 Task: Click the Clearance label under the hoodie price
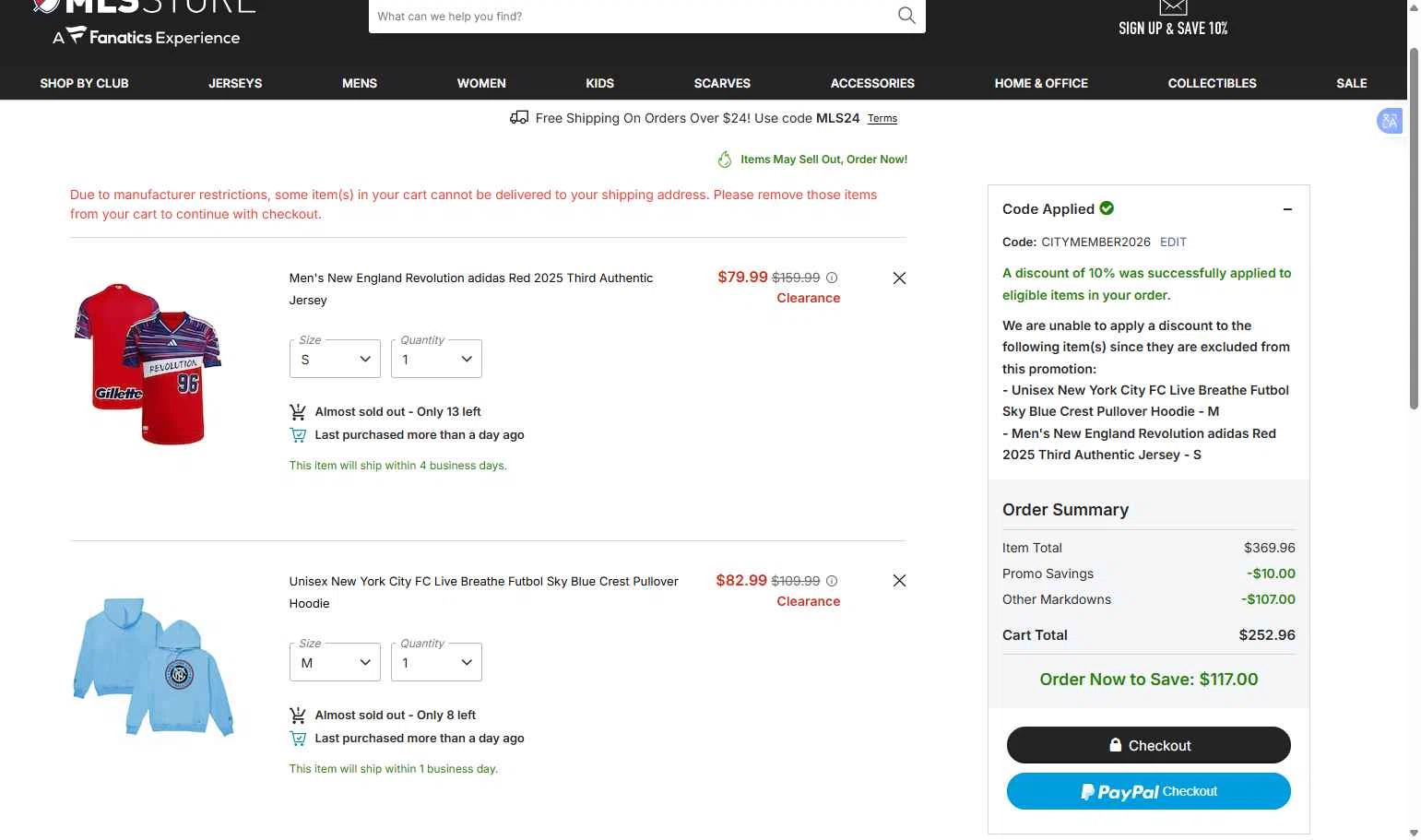(x=809, y=601)
